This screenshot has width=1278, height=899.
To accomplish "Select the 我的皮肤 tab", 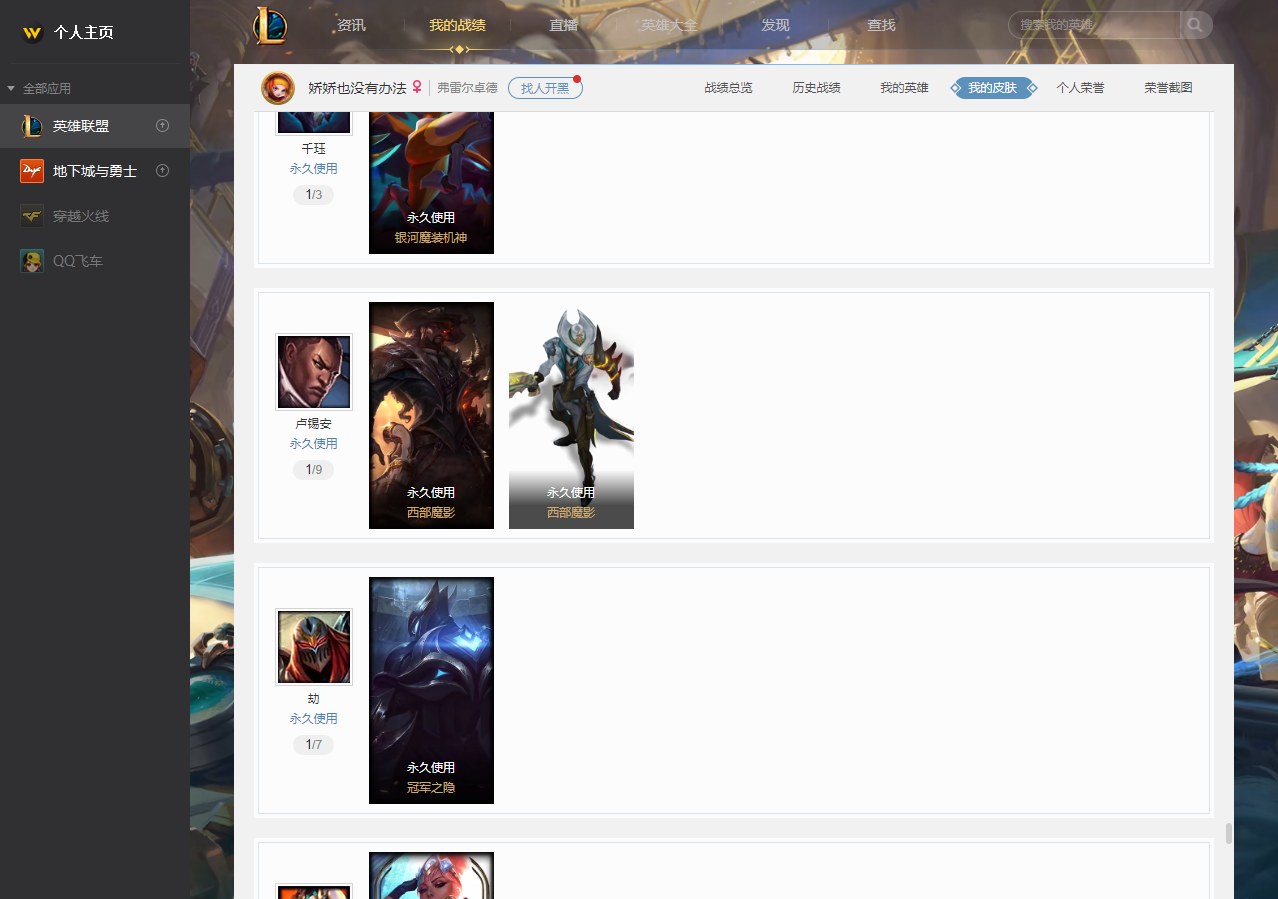I will [x=993, y=88].
